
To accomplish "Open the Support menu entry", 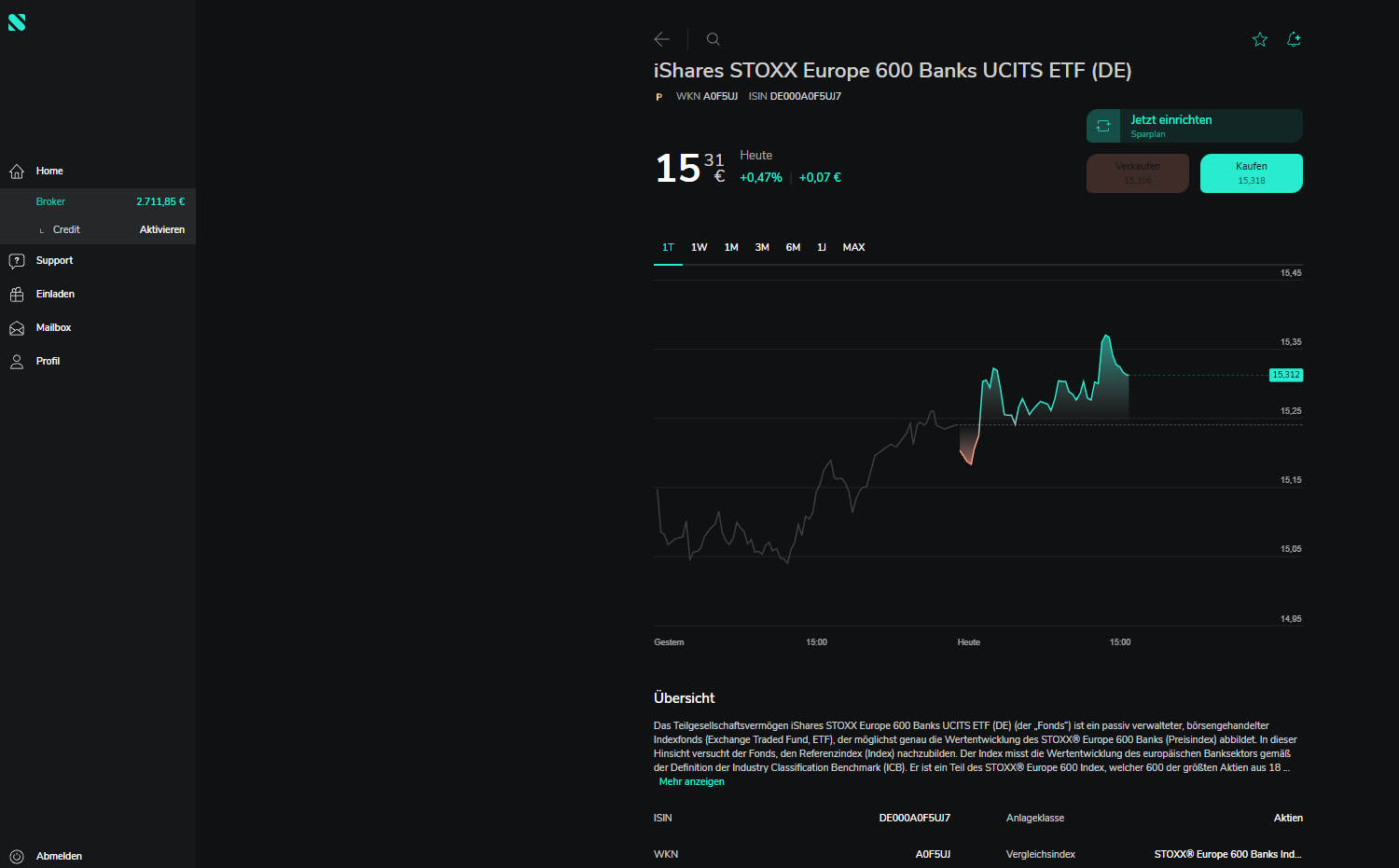I will pyautogui.click(x=98, y=261).
